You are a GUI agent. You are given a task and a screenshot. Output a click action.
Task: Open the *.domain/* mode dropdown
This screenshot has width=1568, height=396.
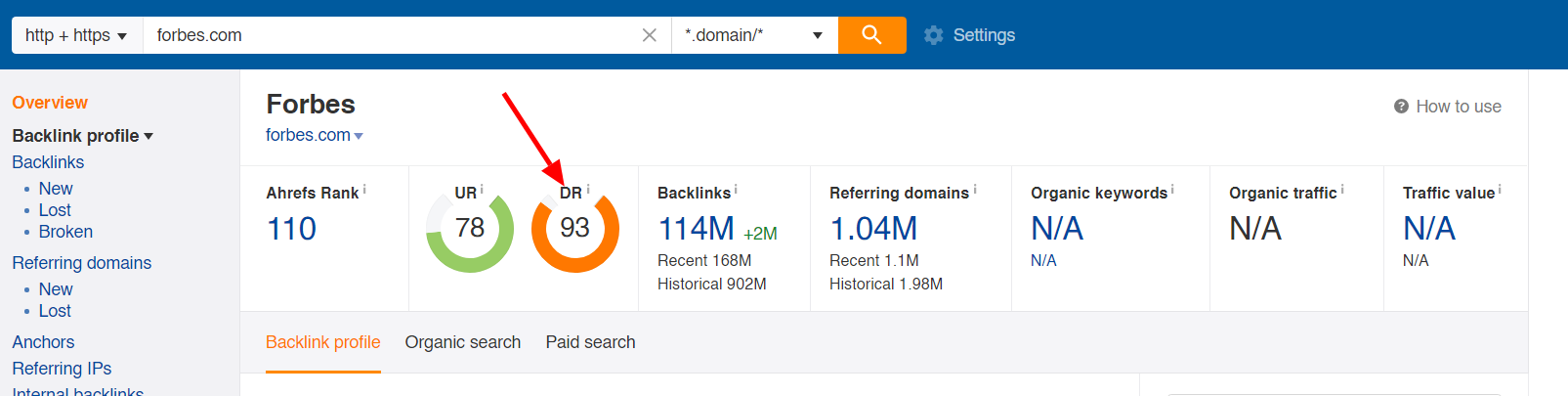(753, 35)
